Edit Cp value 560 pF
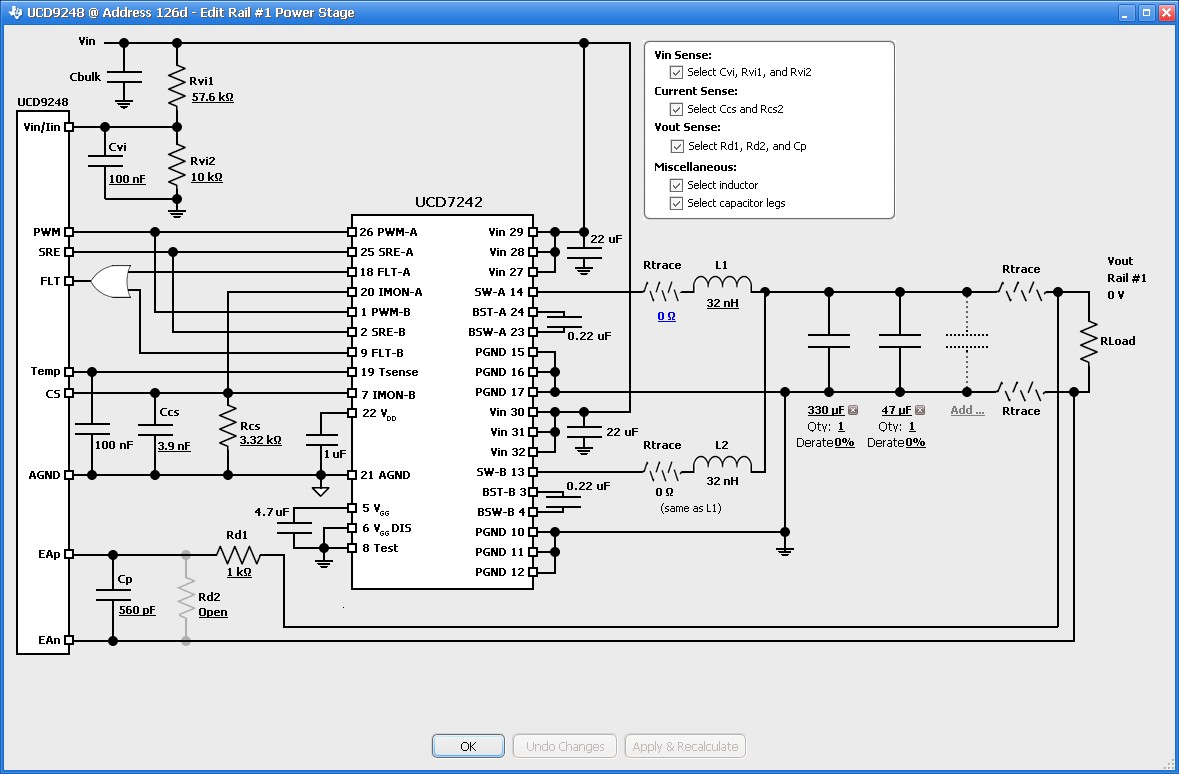The width and height of the screenshot is (1179, 774). [137, 610]
